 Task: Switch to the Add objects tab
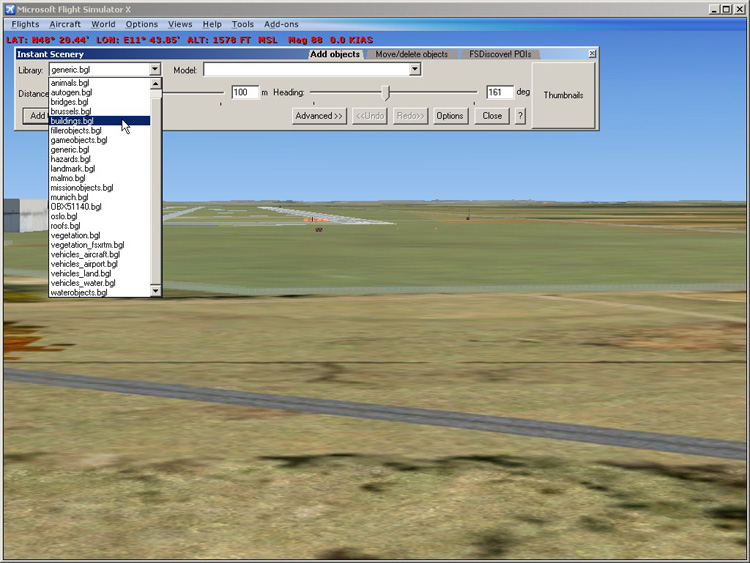click(x=335, y=55)
